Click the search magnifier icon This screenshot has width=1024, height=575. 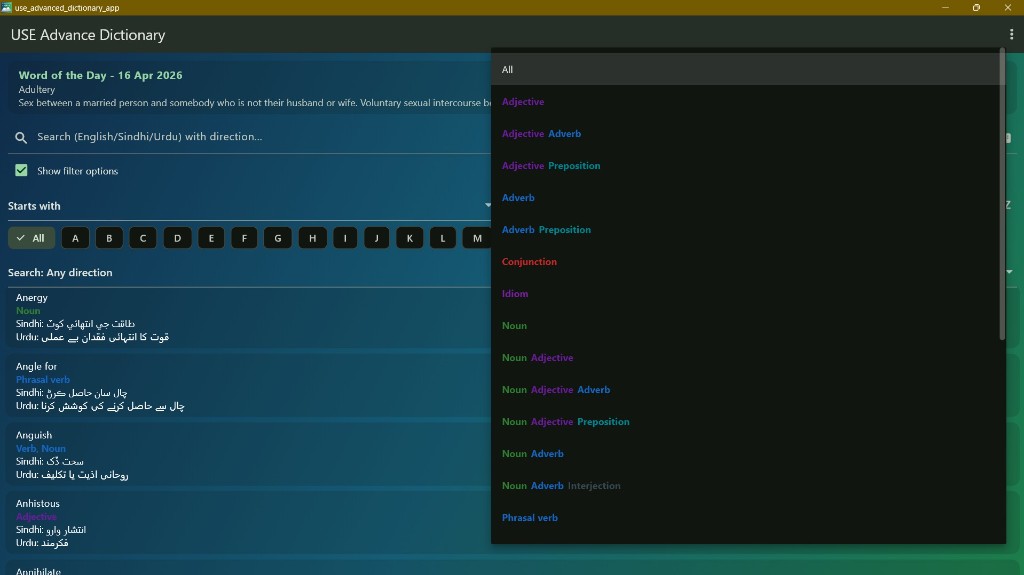click(x=21, y=137)
